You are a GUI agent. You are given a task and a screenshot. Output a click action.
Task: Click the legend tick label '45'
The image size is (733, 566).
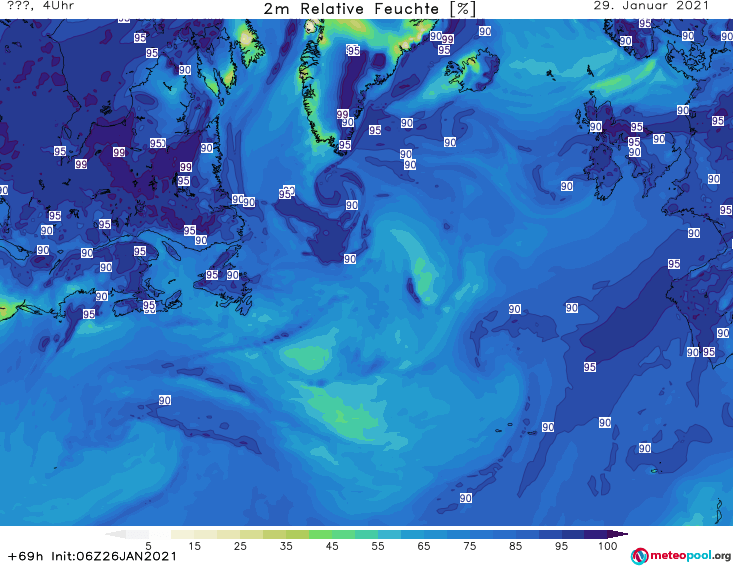(x=332, y=546)
